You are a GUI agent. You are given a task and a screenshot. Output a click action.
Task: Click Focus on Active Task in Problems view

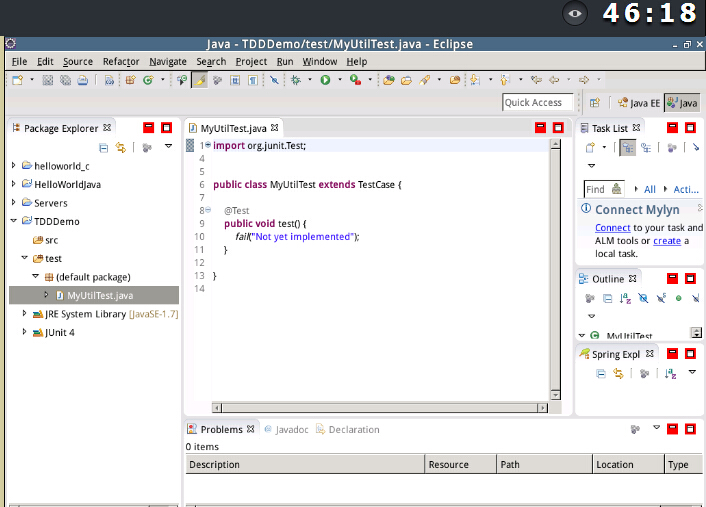(x=635, y=429)
